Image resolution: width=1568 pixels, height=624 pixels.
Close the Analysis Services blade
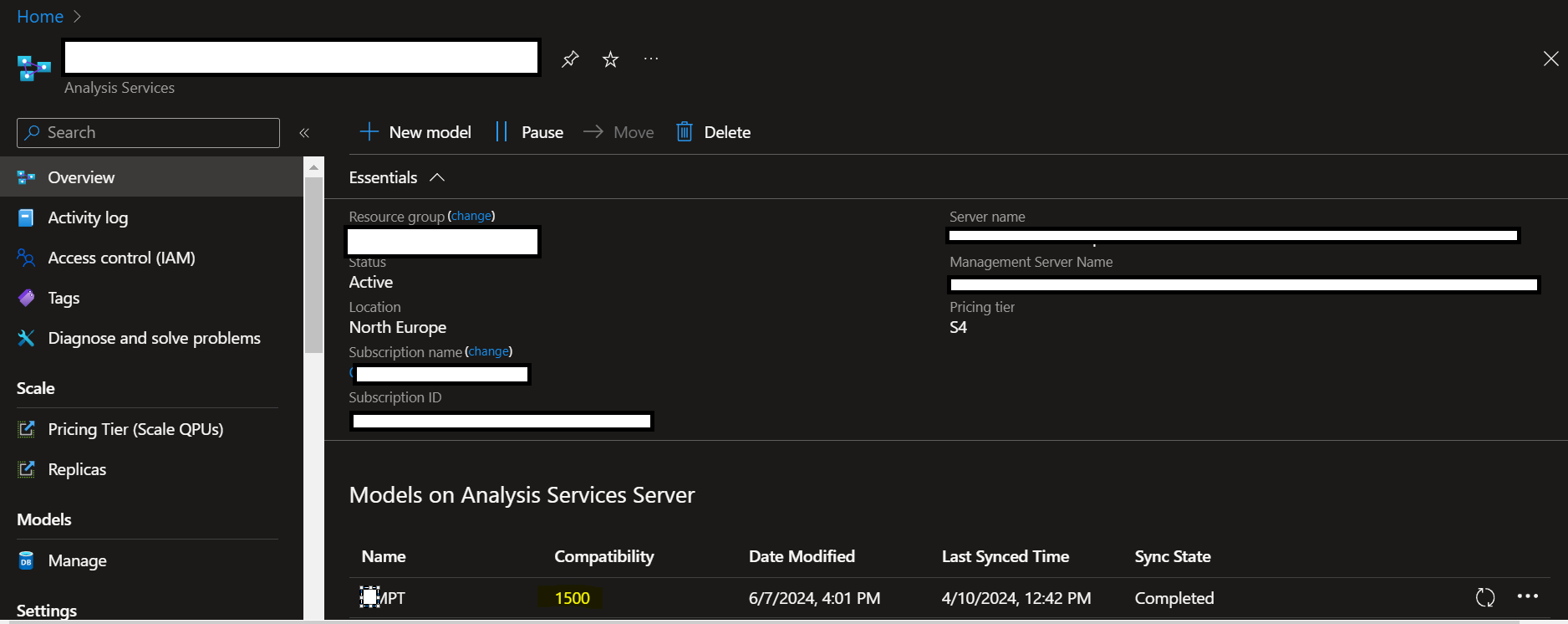pos(1550,59)
